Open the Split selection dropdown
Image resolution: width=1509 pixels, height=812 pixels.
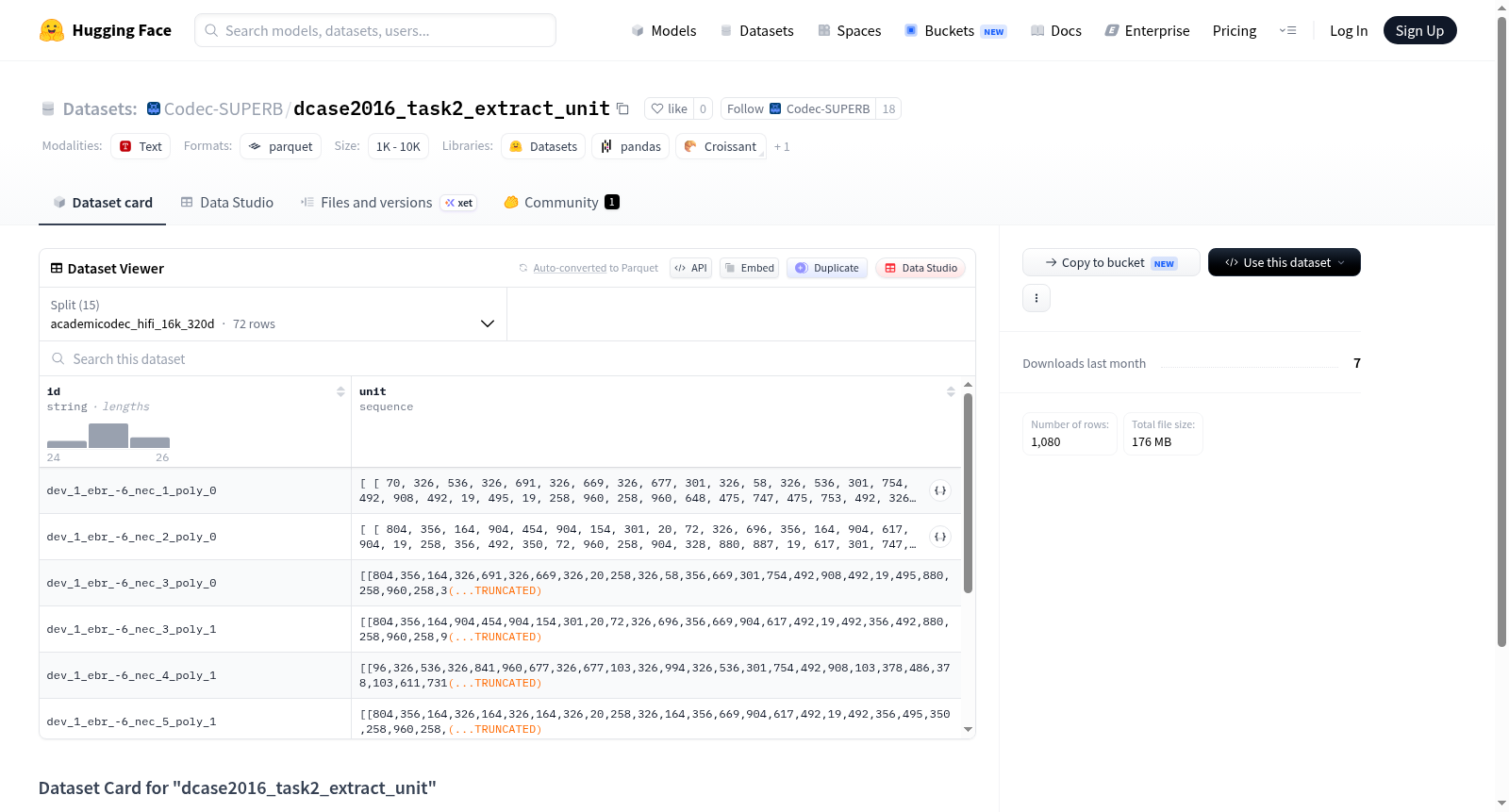pyautogui.click(x=273, y=314)
